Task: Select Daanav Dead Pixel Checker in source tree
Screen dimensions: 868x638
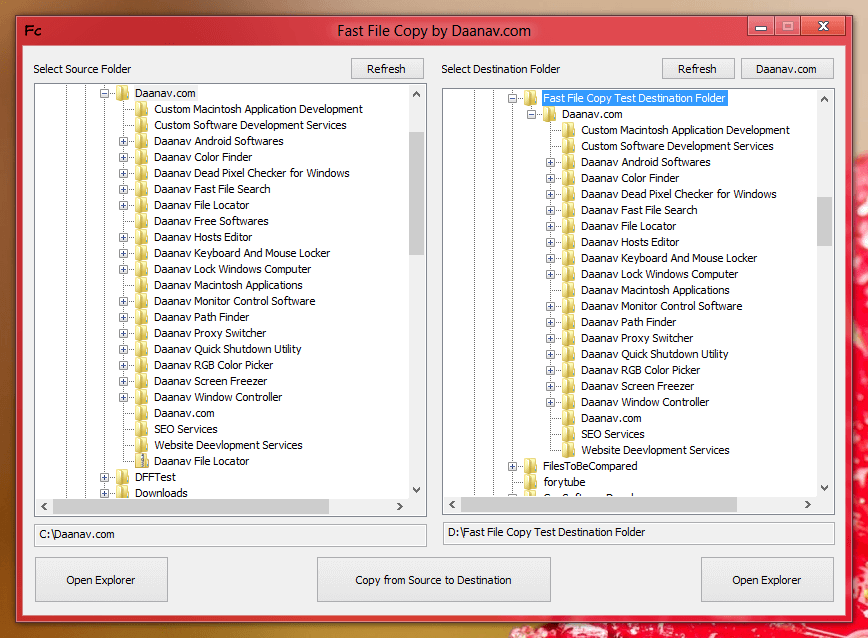Action: coord(252,173)
